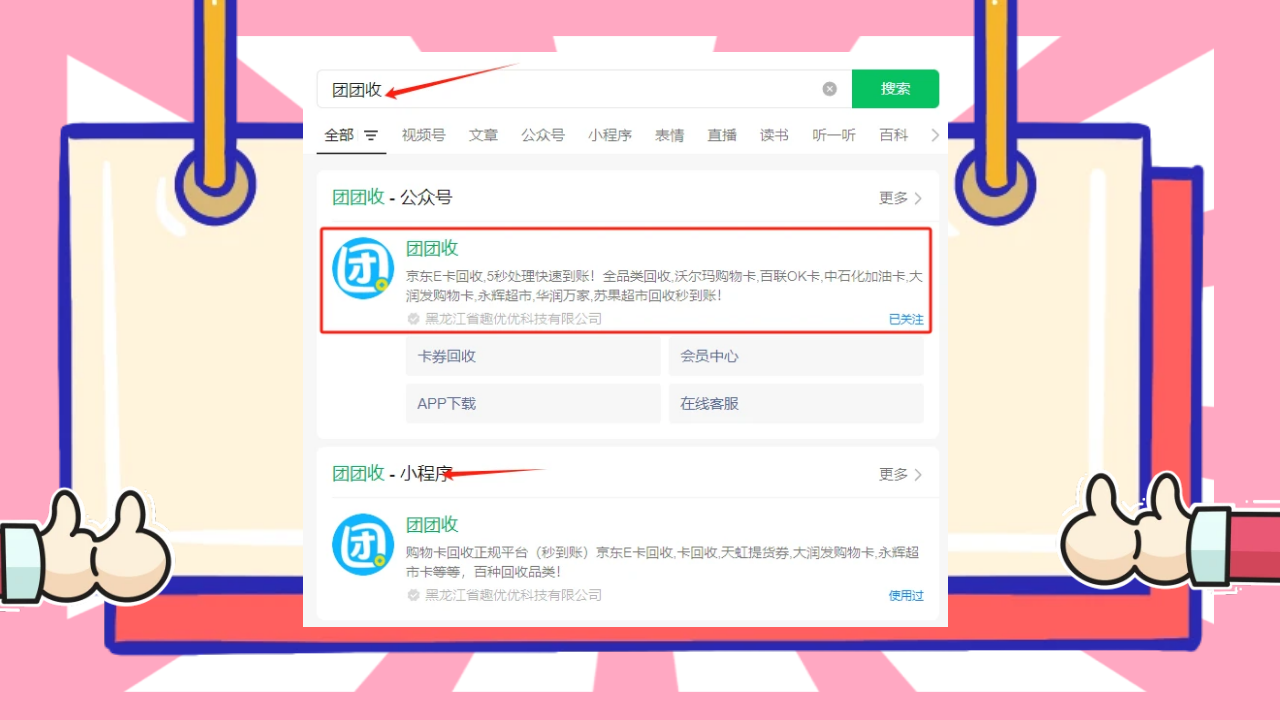The width and height of the screenshot is (1280, 720).
Task: Click the 团团收 avatar in the 公众号 result
Action: pyautogui.click(x=363, y=268)
